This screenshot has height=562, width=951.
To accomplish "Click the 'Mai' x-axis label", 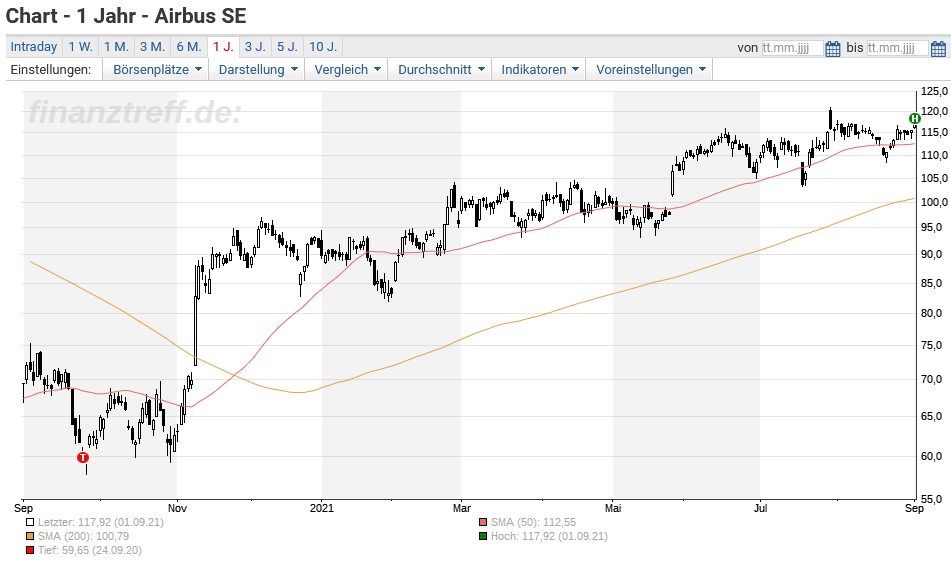I will click(613, 508).
